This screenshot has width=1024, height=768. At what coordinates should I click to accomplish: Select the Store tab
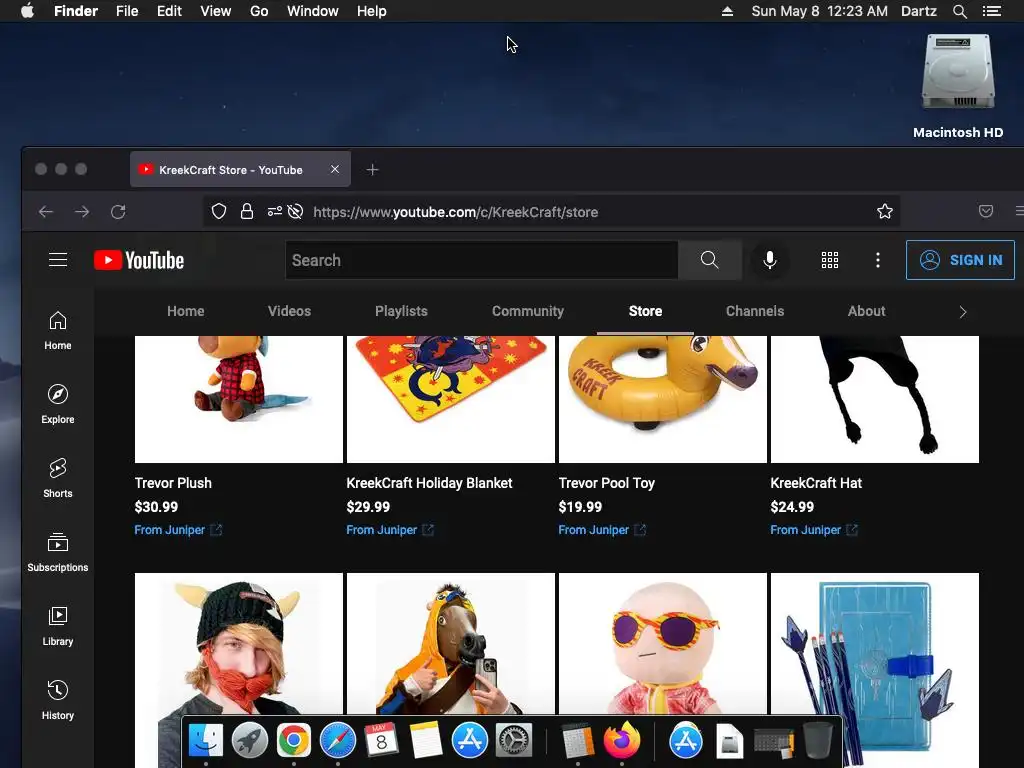click(x=645, y=312)
